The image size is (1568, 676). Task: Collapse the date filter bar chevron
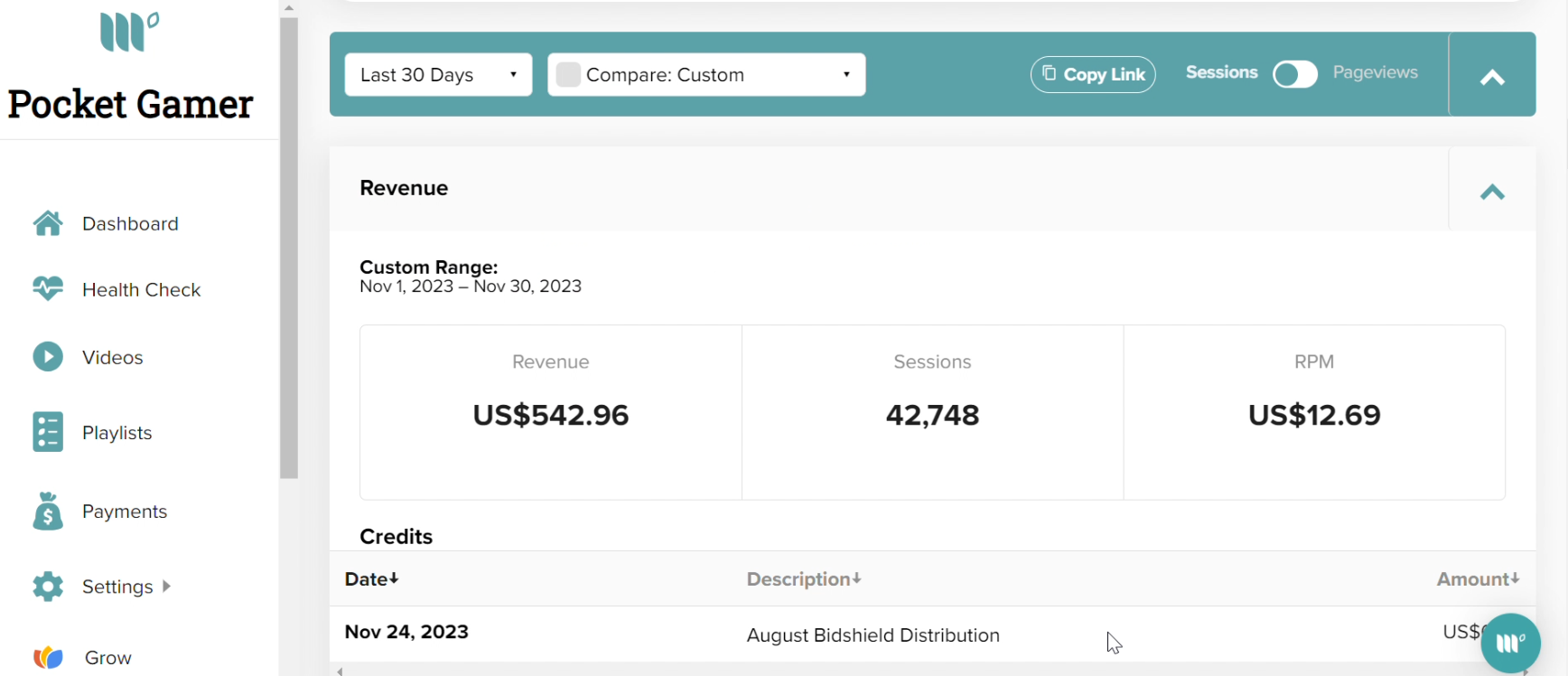1492,78
